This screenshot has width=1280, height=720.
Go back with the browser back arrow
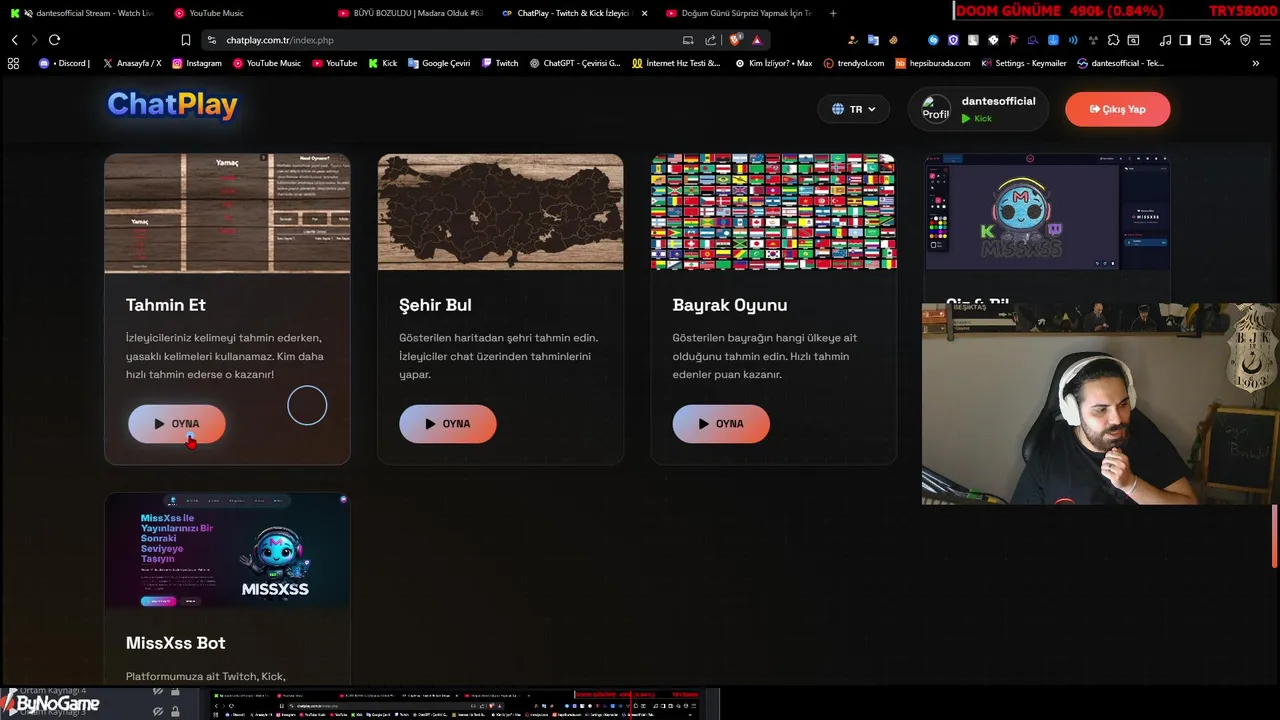pyautogui.click(x=15, y=40)
